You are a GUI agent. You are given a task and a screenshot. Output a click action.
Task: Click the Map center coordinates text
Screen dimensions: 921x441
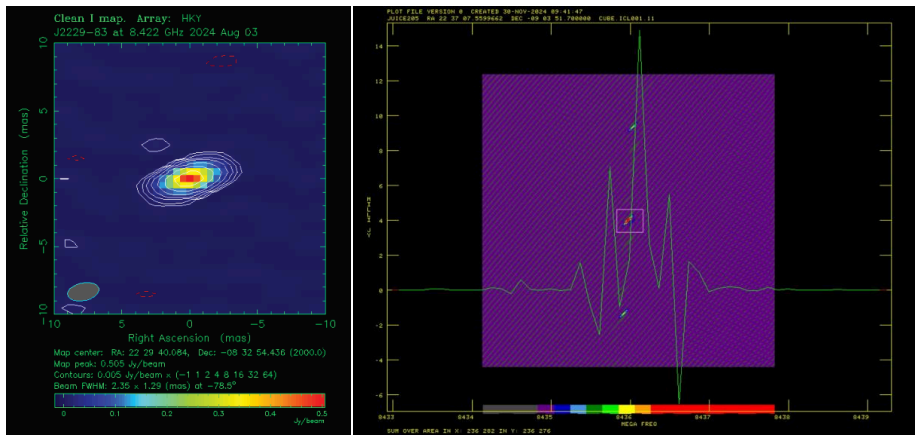(x=190, y=353)
